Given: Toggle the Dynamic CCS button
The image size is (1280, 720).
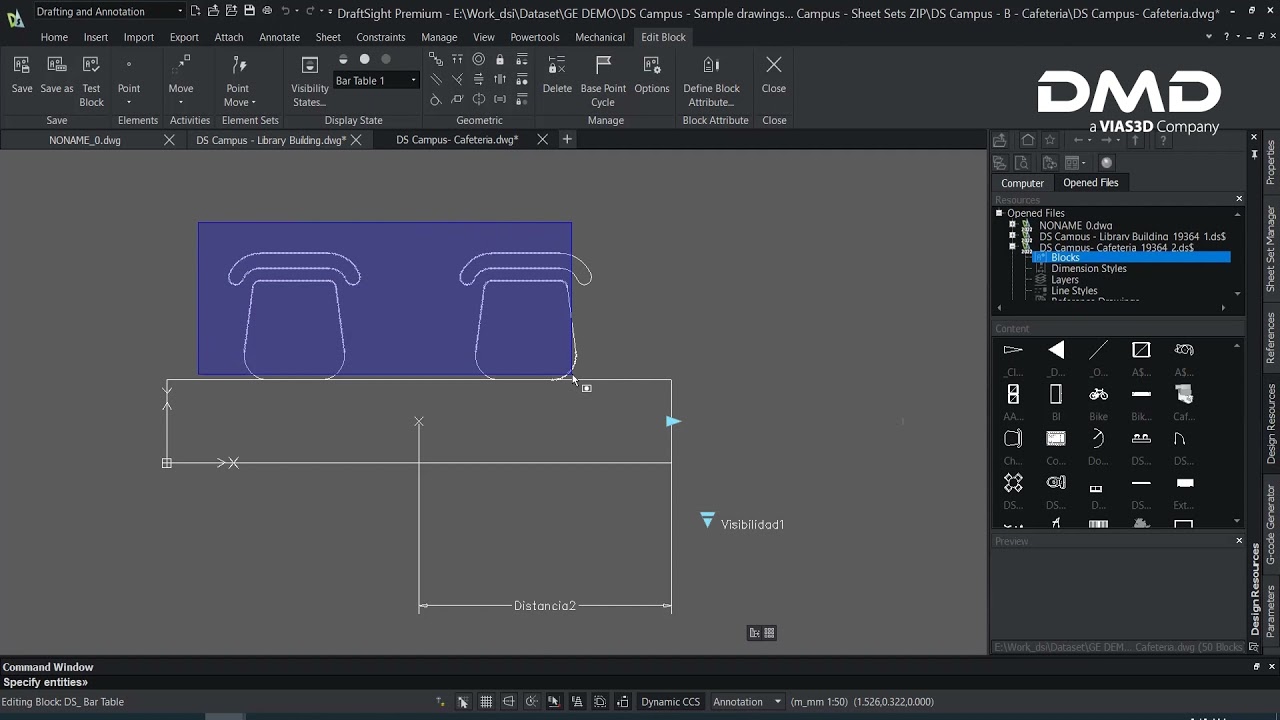Looking at the screenshot, I should point(670,702).
